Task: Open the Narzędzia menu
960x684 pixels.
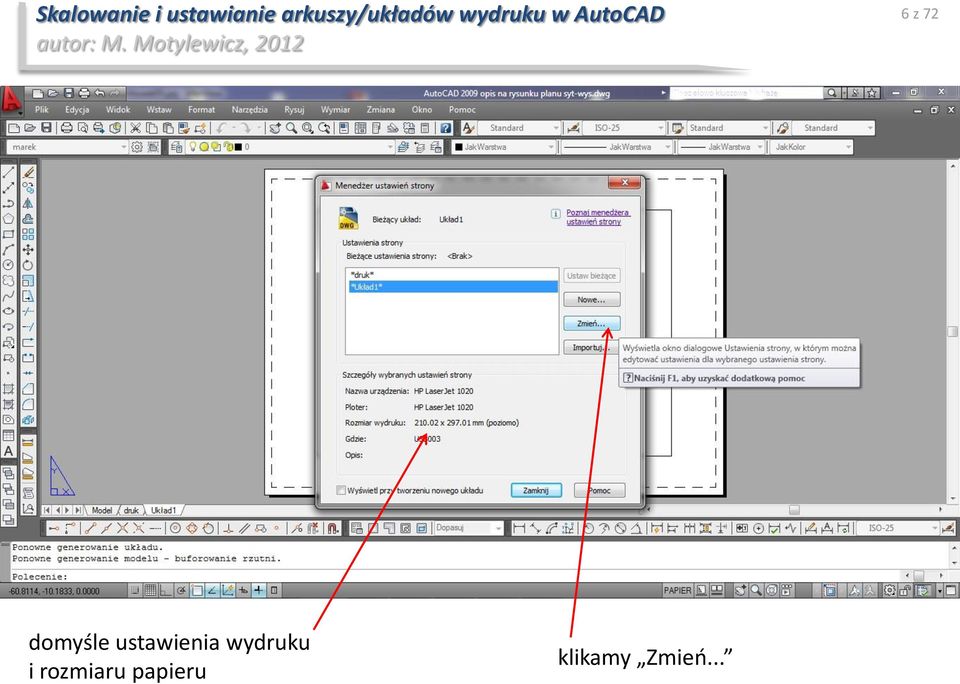Action: coord(250,110)
